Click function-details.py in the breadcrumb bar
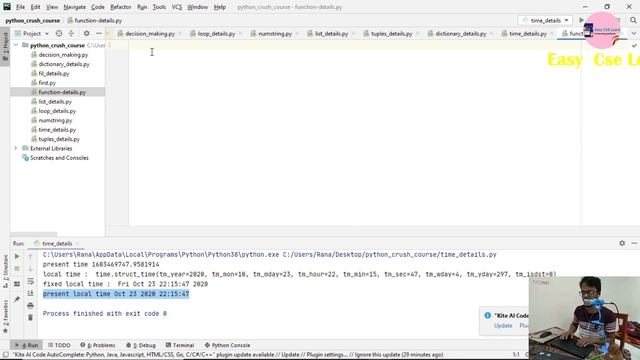Image resolution: width=640 pixels, height=360 pixels. [x=95, y=20]
